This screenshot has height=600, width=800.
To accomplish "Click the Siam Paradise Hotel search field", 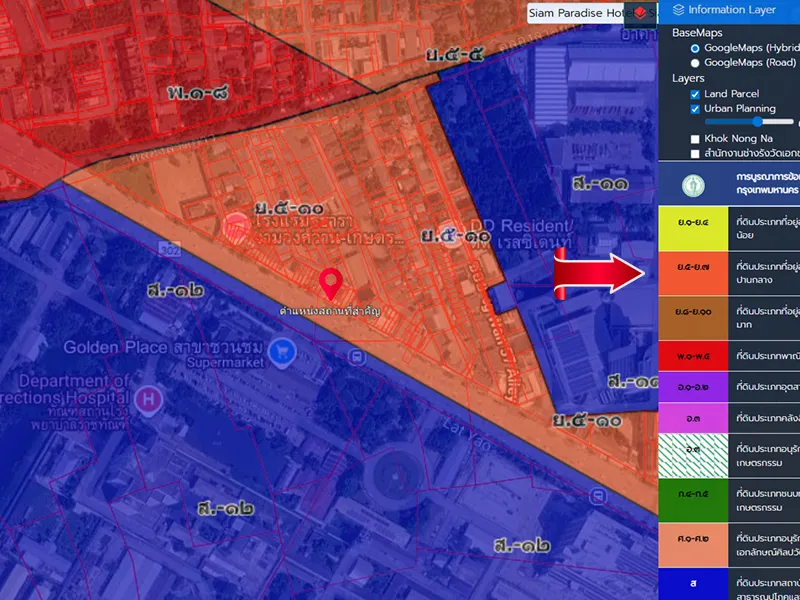I will 578,13.
